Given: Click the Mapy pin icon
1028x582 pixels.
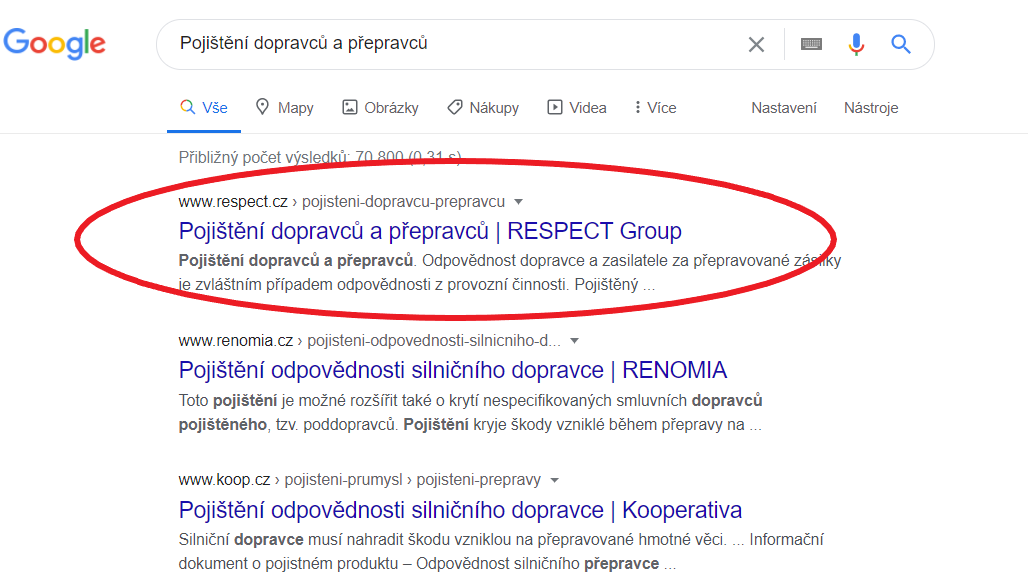Looking at the screenshot, I should click(262, 106).
